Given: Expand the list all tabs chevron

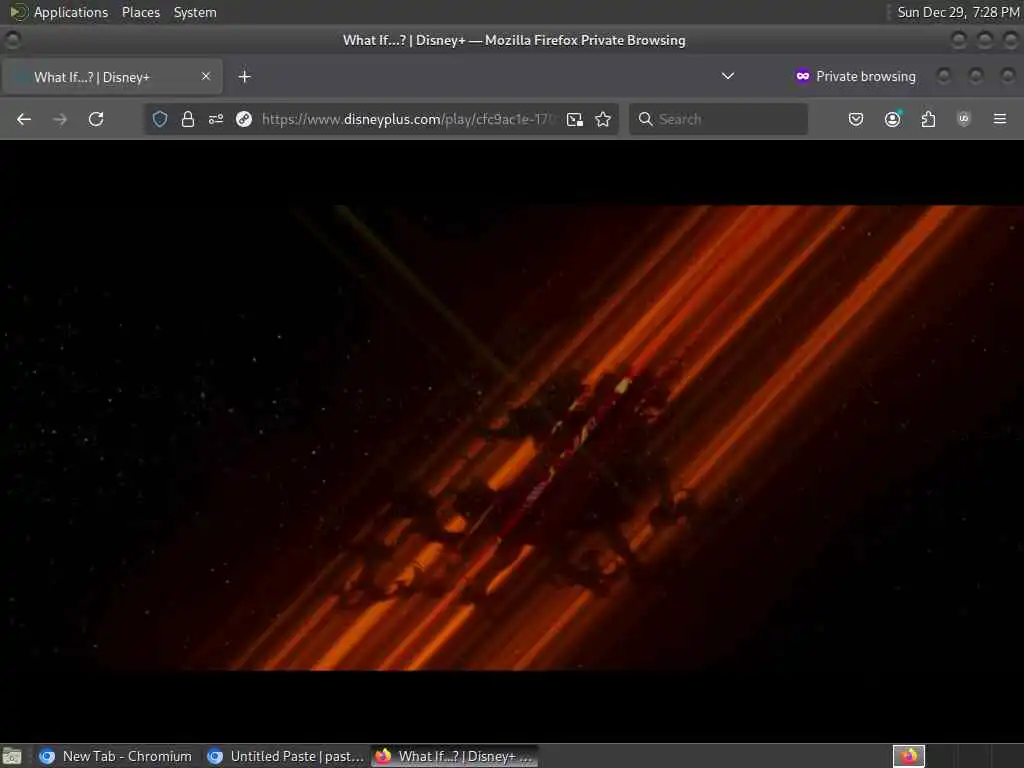Looking at the screenshot, I should [x=728, y=76].
